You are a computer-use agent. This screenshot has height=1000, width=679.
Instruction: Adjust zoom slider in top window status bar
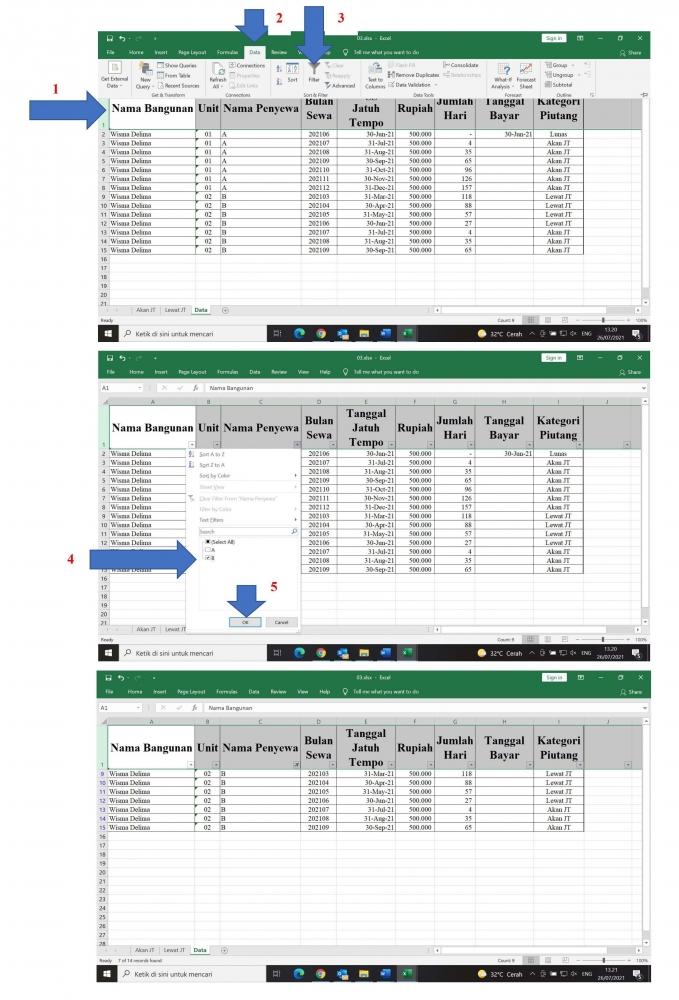[603, 320]
